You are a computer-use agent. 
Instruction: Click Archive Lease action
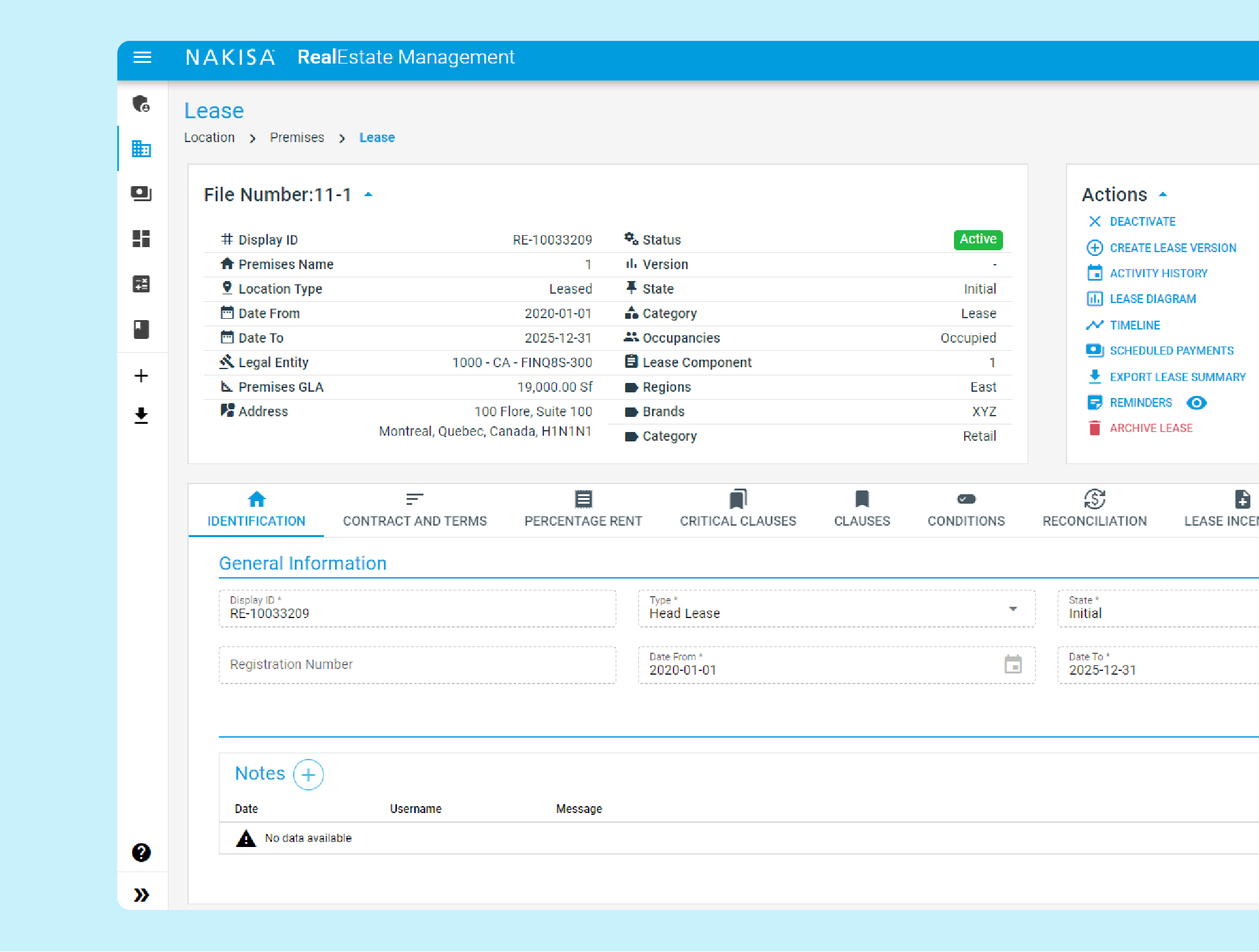tap(1150, 428)
